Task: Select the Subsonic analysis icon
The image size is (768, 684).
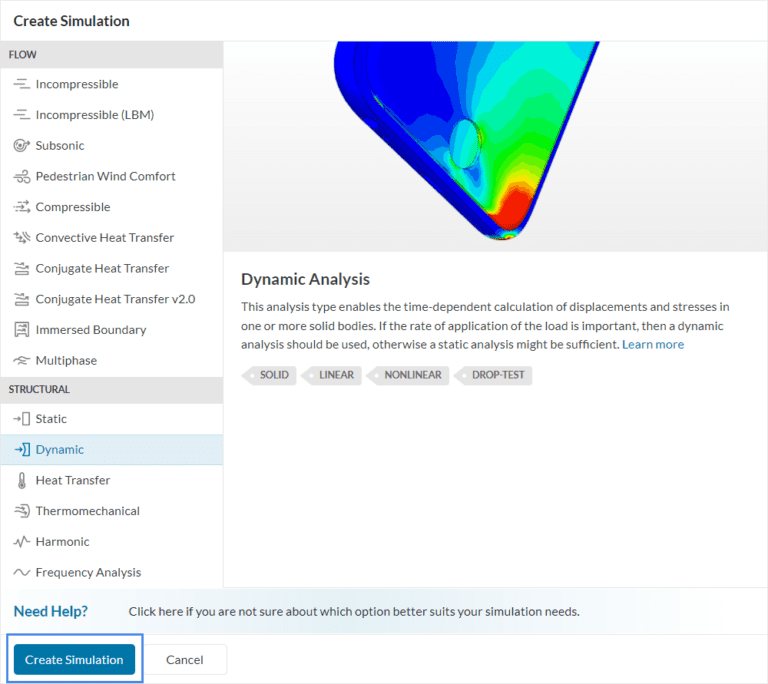Action: (x=21, y=146)
